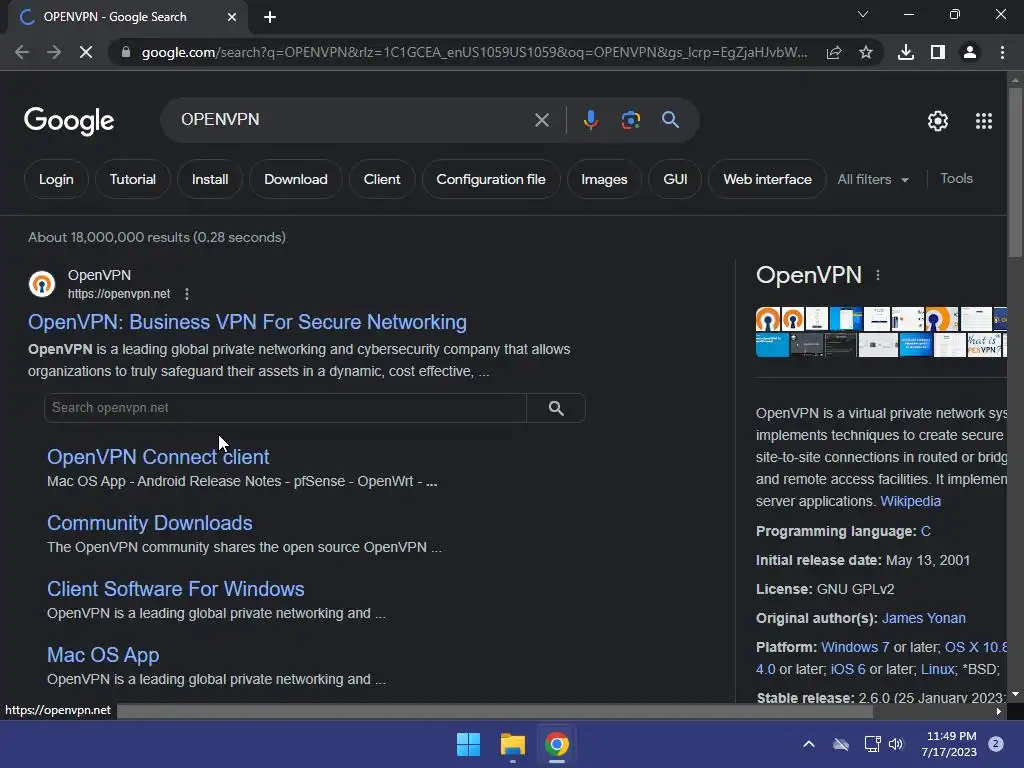Open programming language C link
The image size is (1024, 768).
[x=925, y=532]
